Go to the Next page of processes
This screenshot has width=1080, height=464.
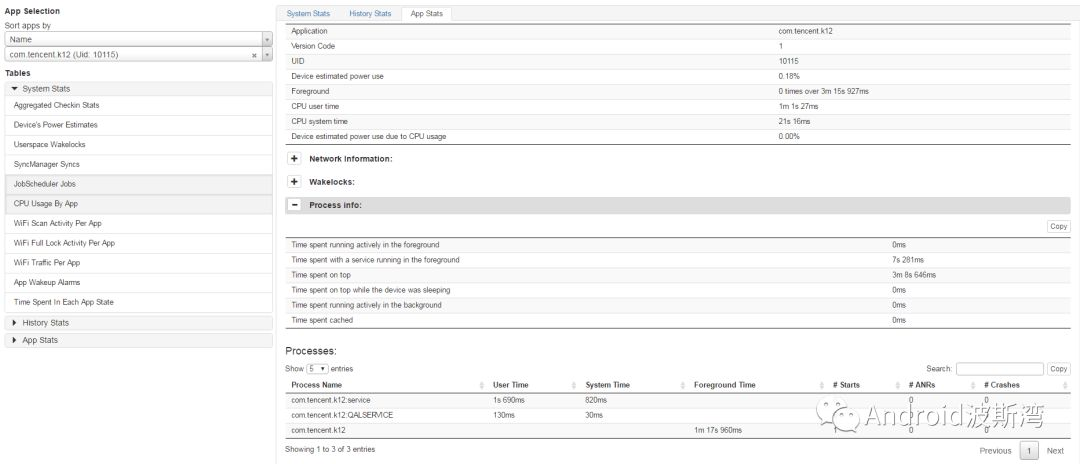[x=1055, y=451]
